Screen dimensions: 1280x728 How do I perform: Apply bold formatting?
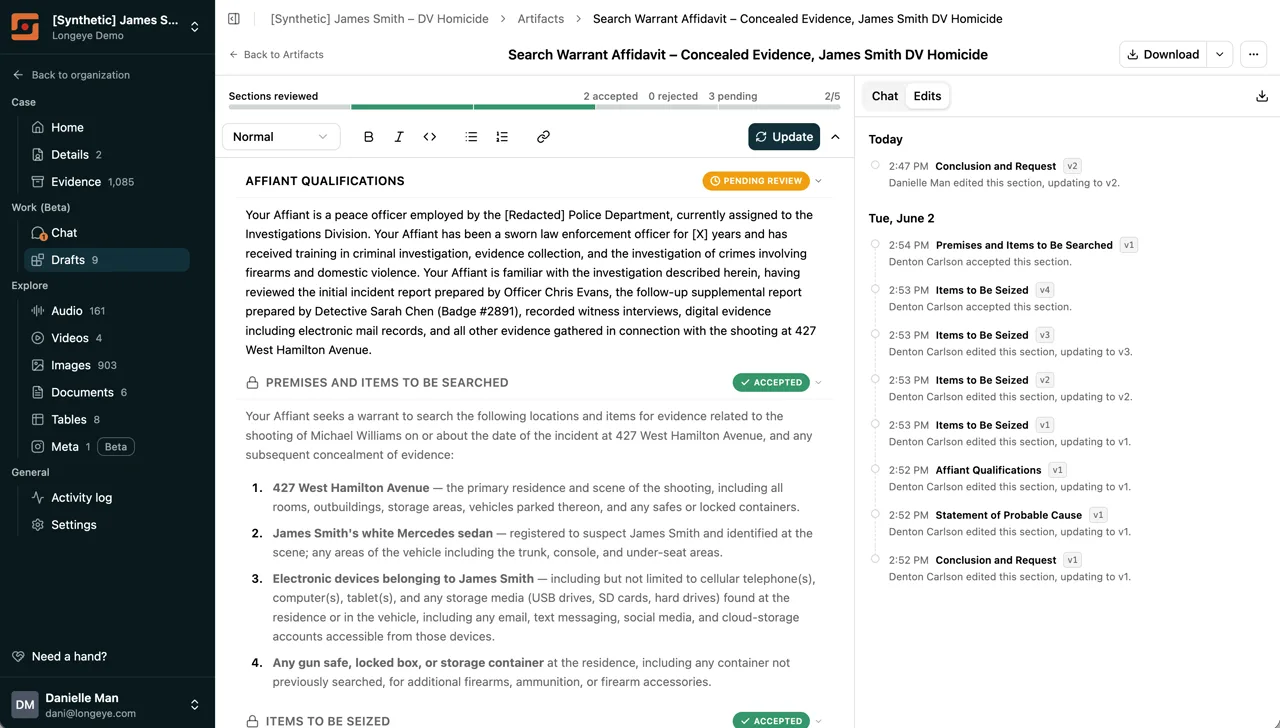pyautogui.click(x=368, y=137)
